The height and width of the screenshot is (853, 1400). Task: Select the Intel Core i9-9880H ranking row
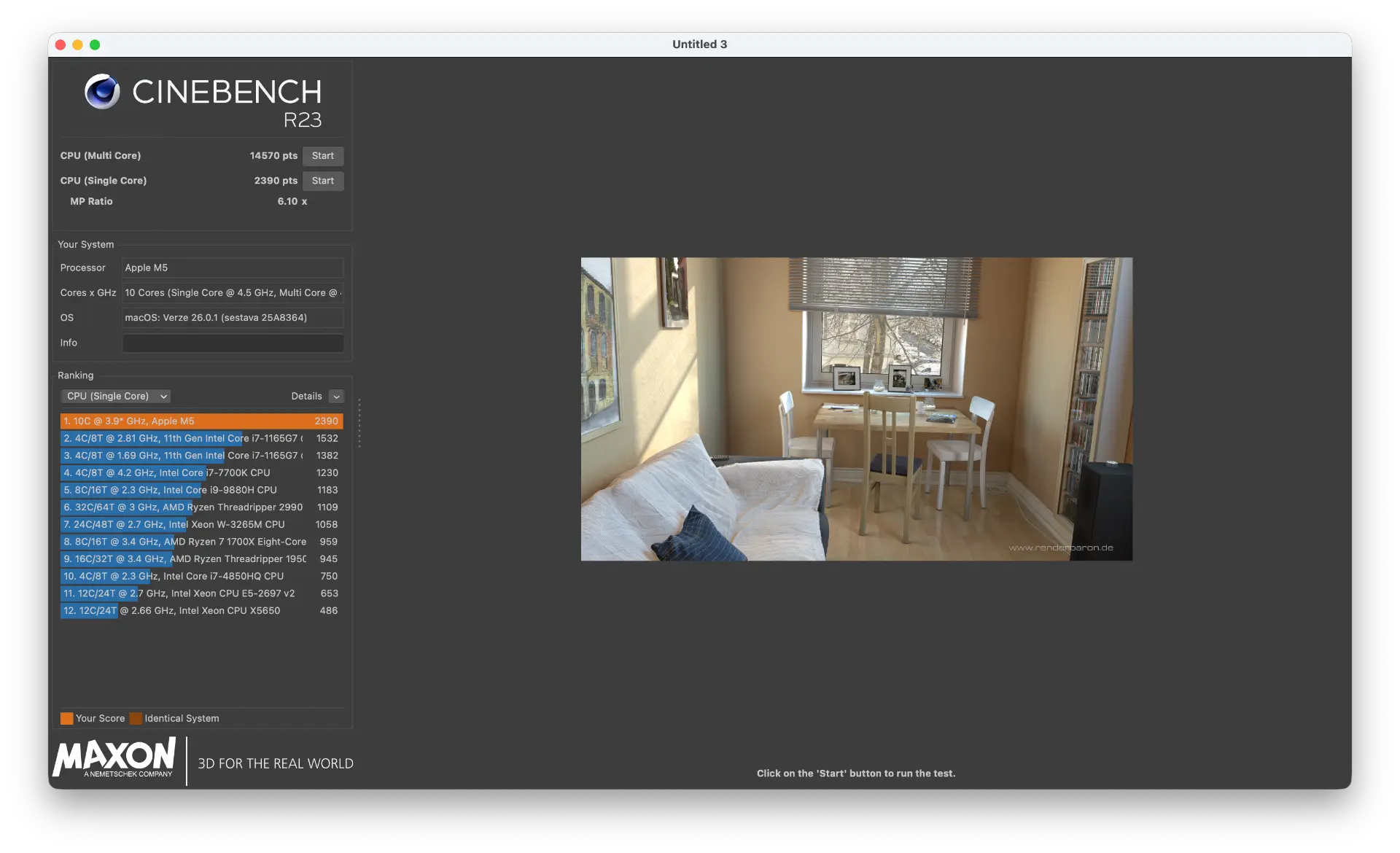[x=201, y=490]
